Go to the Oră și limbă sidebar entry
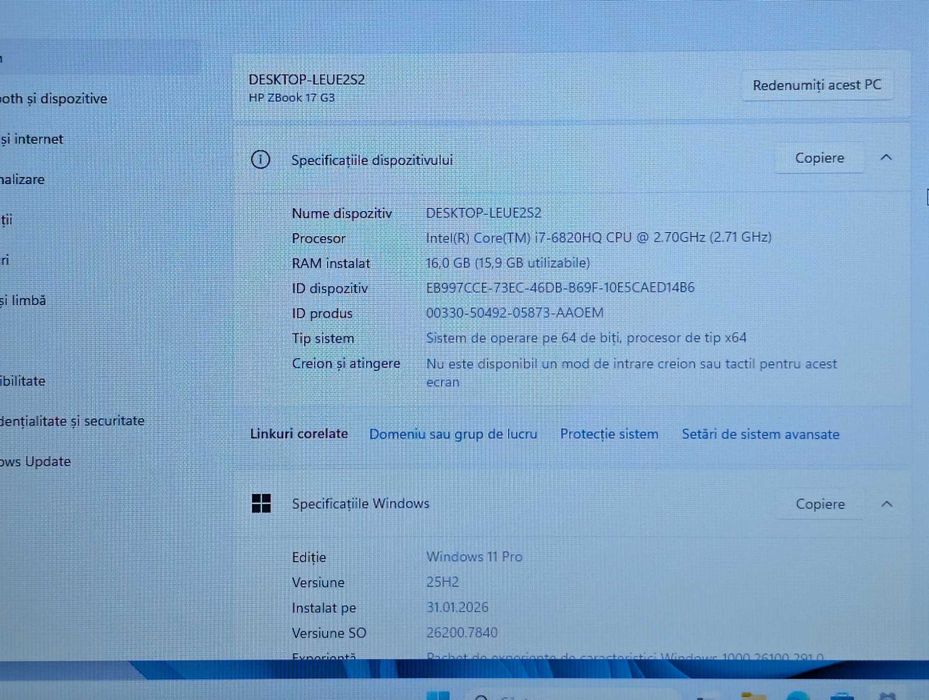Screen dimensions: 929x700 23,301
